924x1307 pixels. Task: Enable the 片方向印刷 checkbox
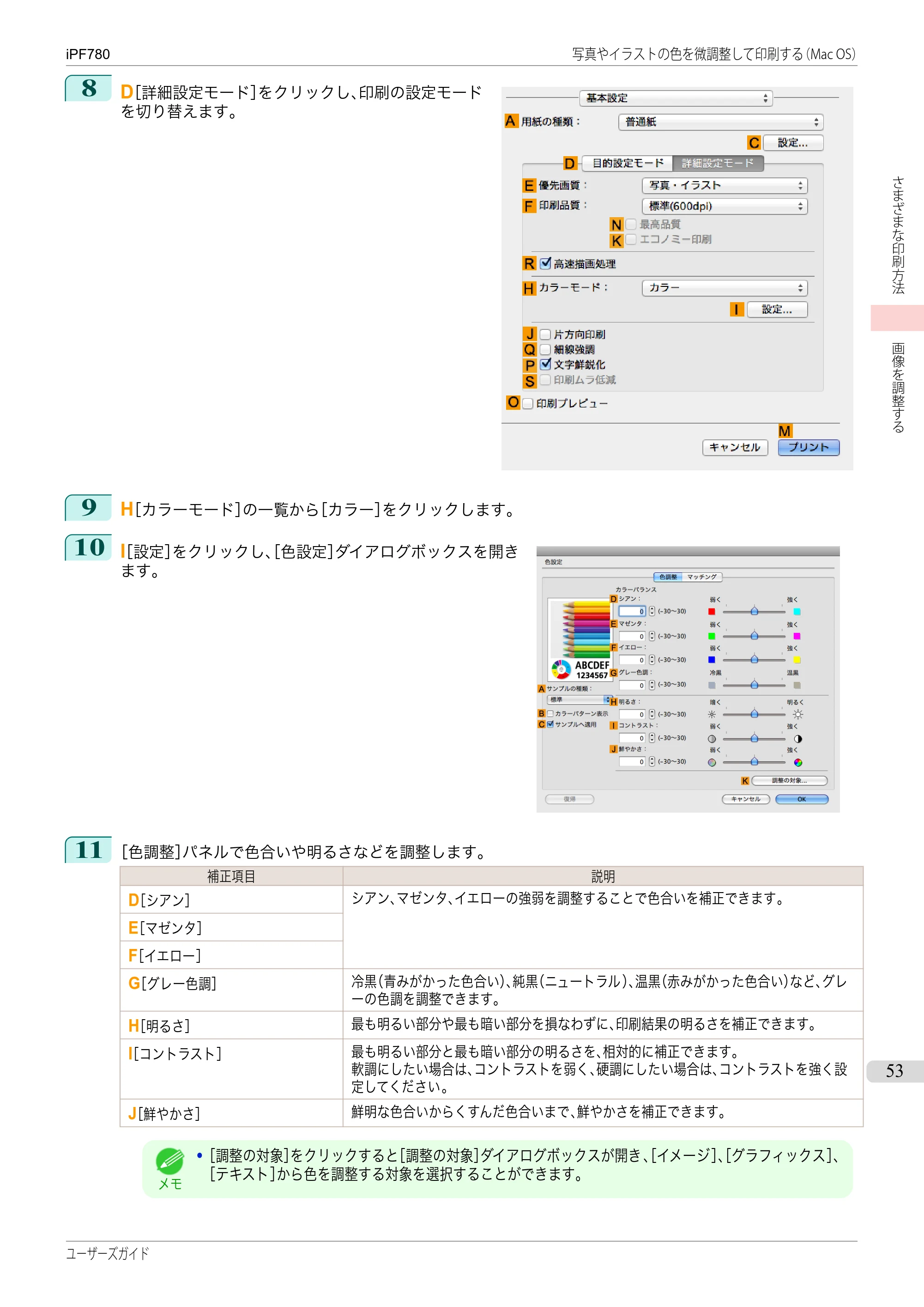pos(545,334)
